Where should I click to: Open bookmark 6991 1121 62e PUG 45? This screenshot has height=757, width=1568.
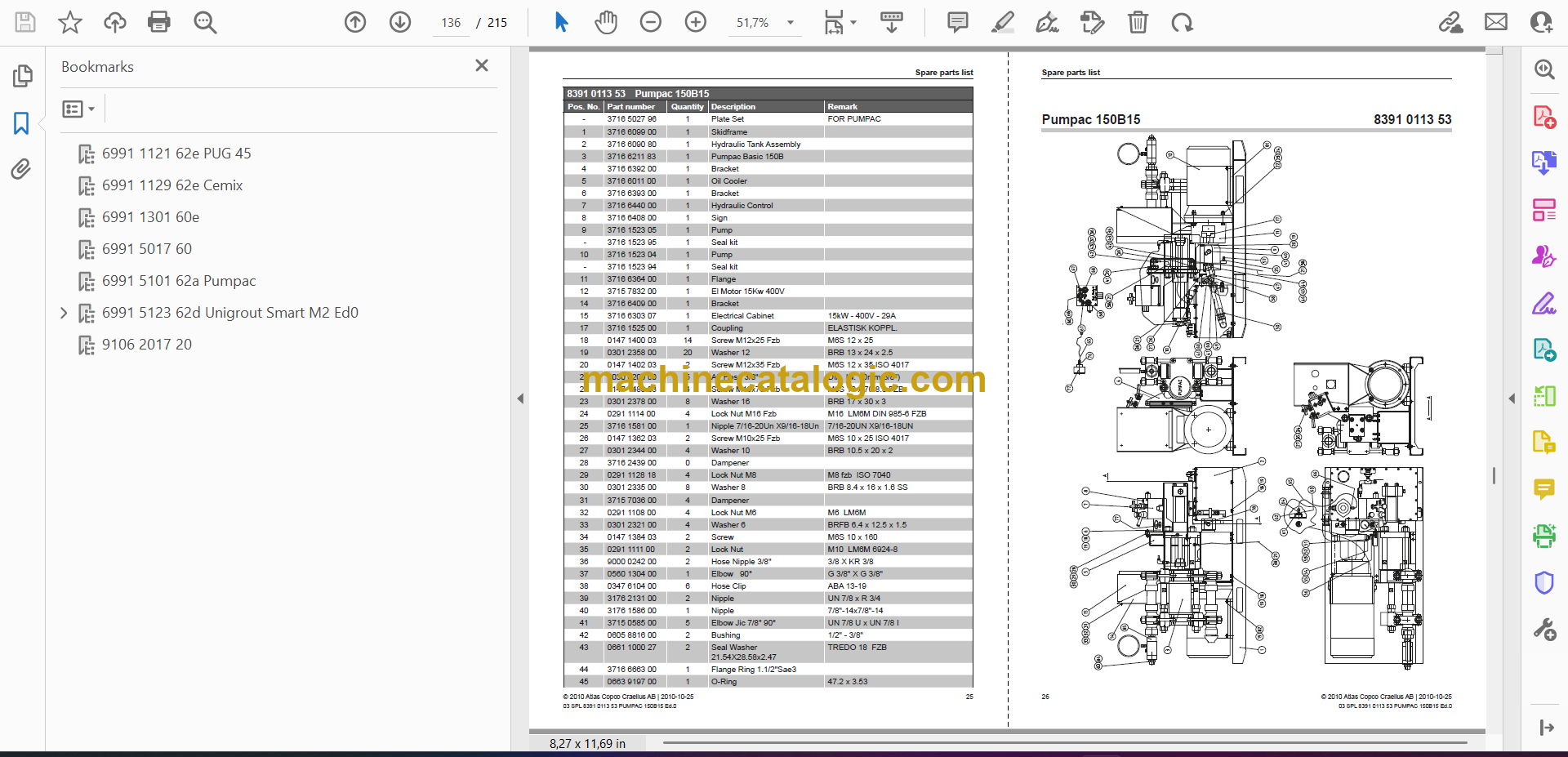(176, 154)
